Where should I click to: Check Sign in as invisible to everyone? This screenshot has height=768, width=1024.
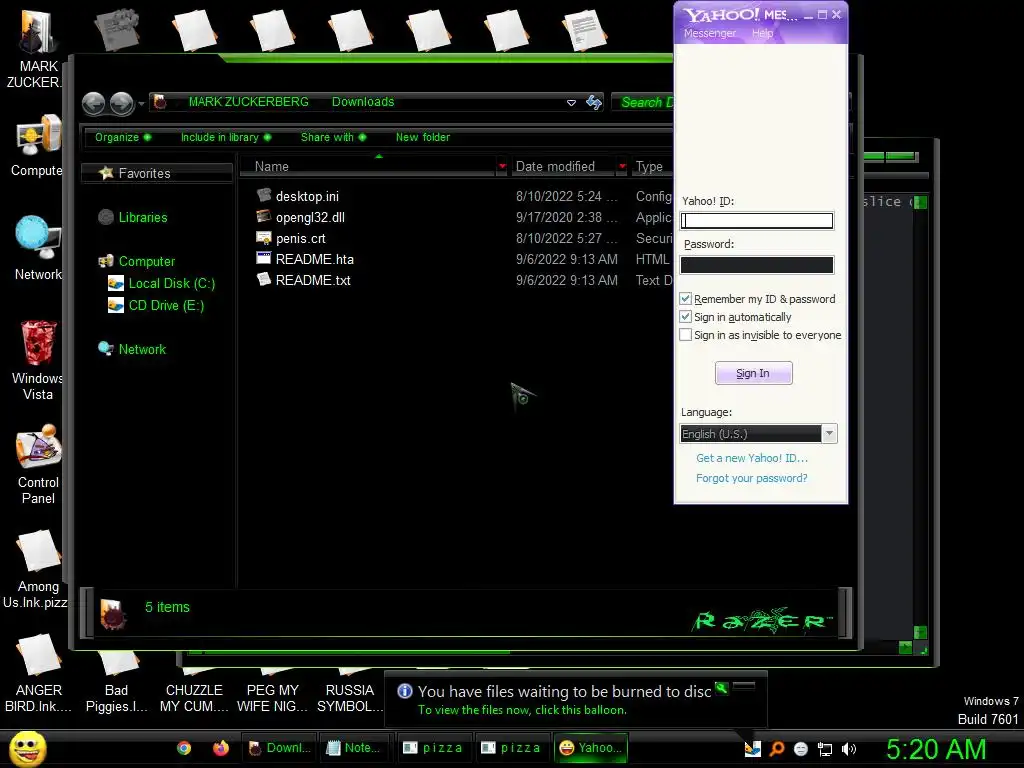click(x=685, y=335)
